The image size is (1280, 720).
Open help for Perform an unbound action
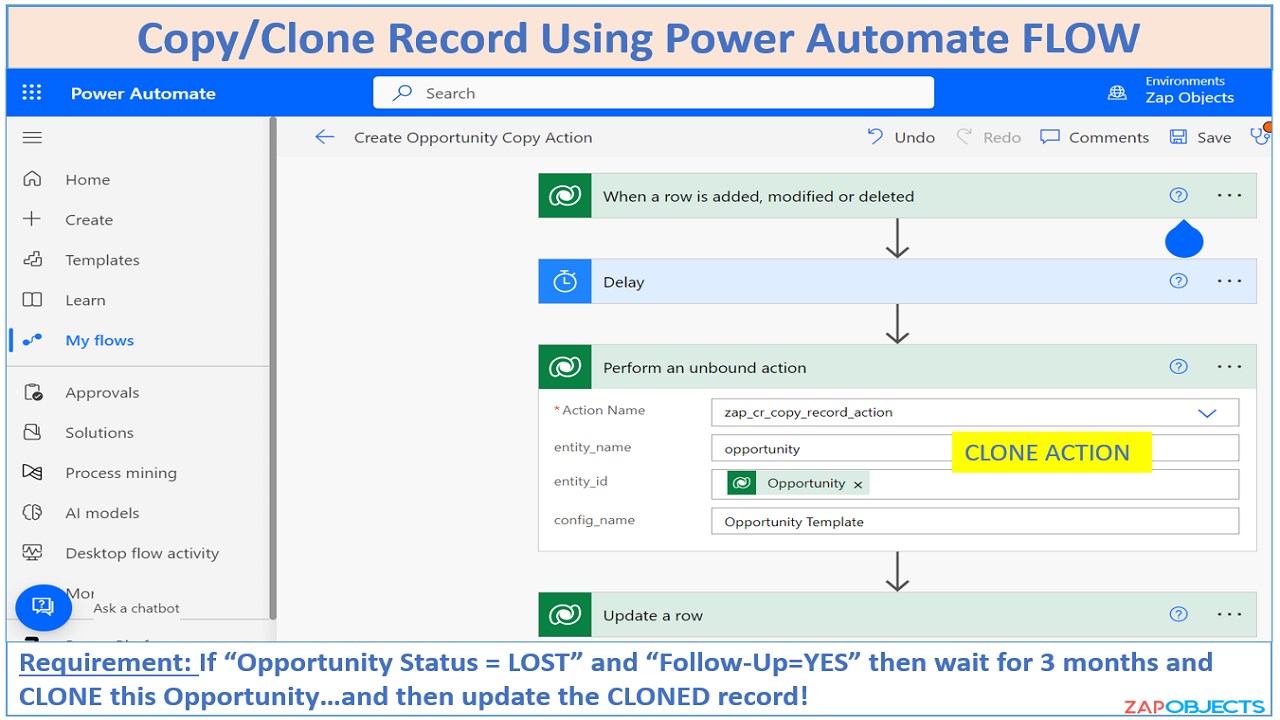point(1178,367)
